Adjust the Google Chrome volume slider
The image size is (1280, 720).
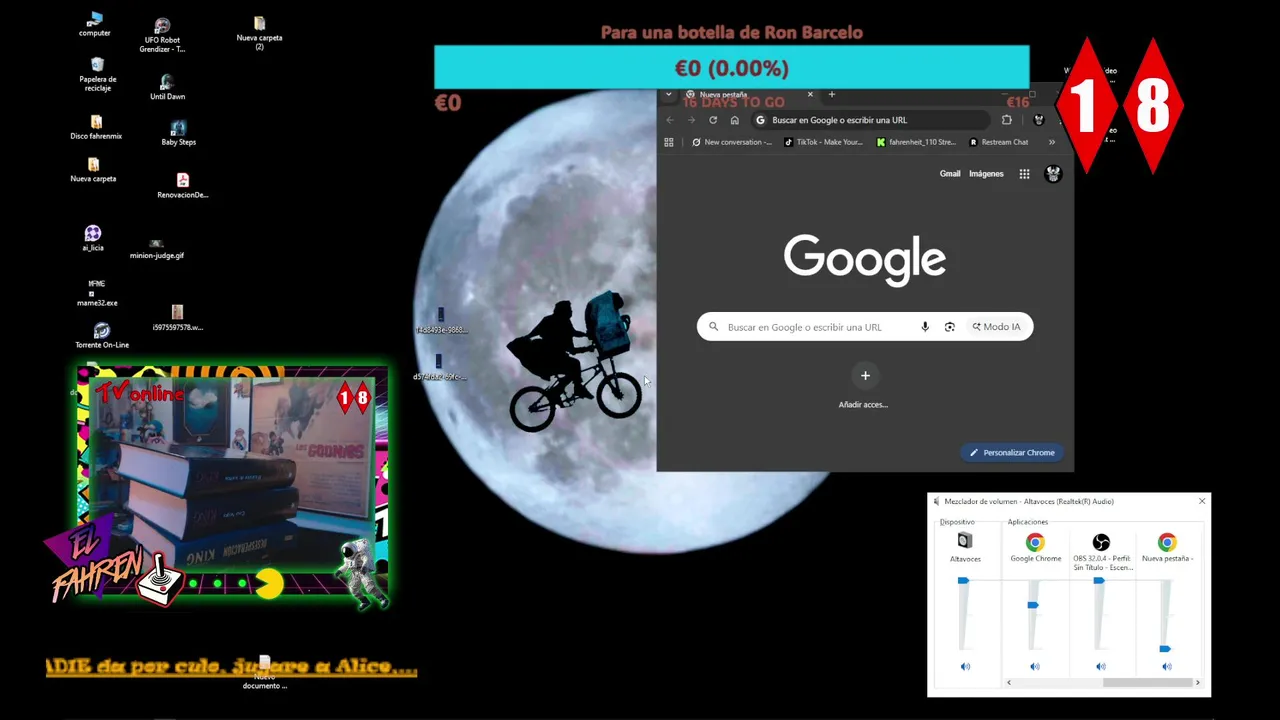(1033, 605)
